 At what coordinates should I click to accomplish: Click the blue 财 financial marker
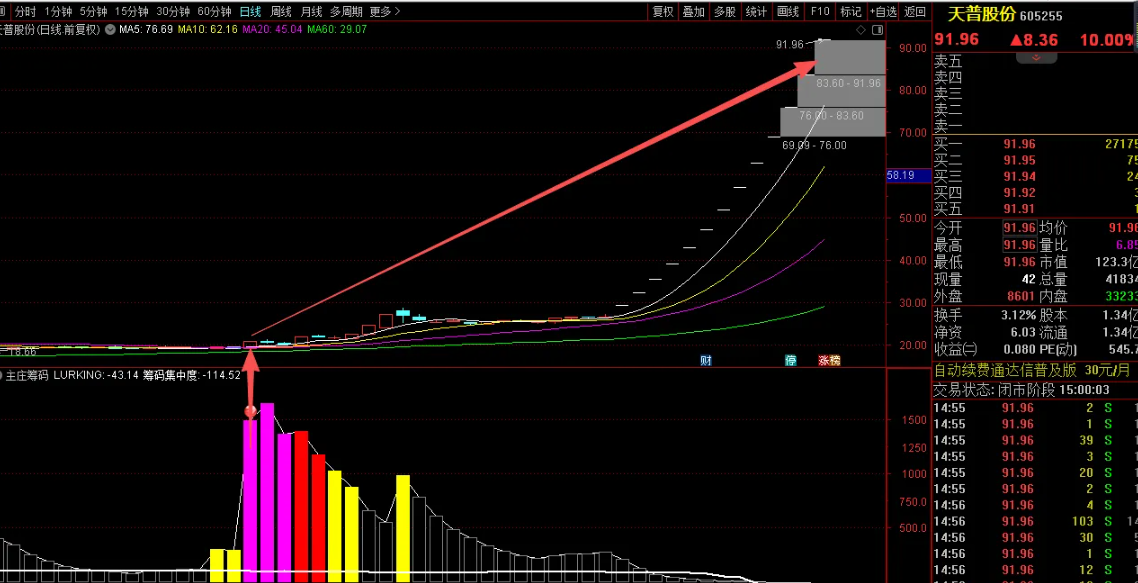click(x=706, y=360)
